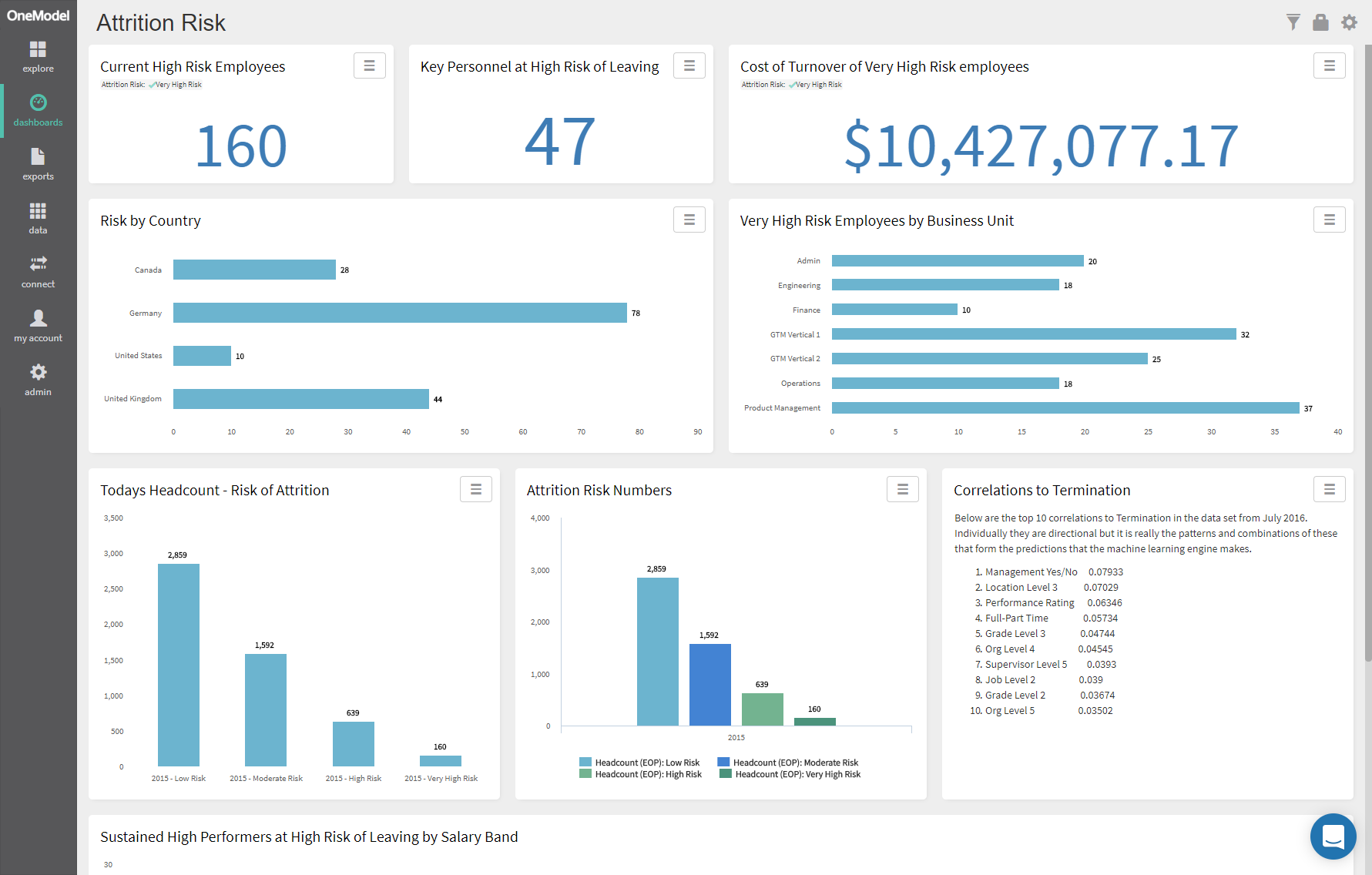Toggle the Headcount (EOP): Moderate Risk legend entry

(795, 762)
